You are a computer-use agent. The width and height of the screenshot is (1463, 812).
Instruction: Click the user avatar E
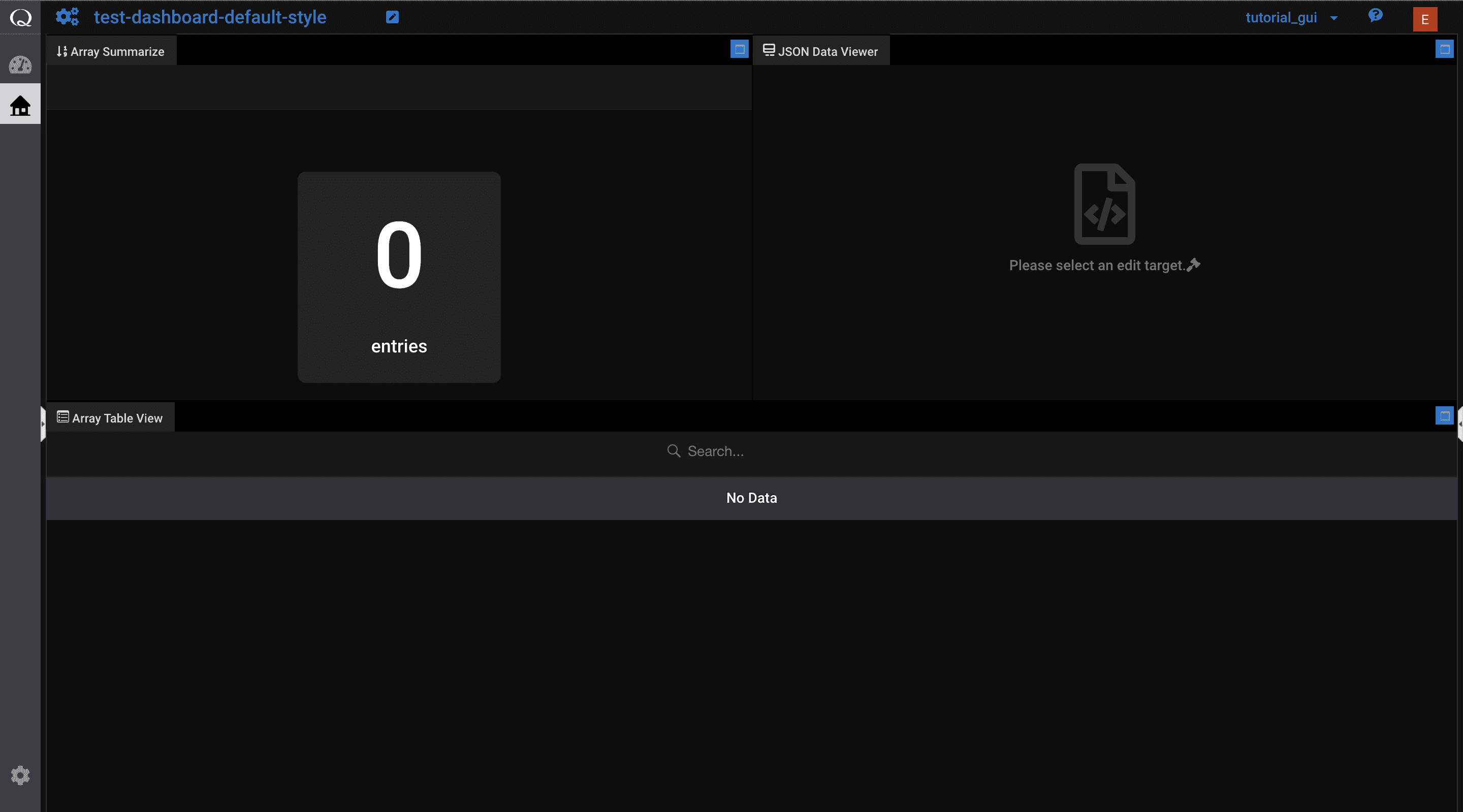(x=1425, y=19)
